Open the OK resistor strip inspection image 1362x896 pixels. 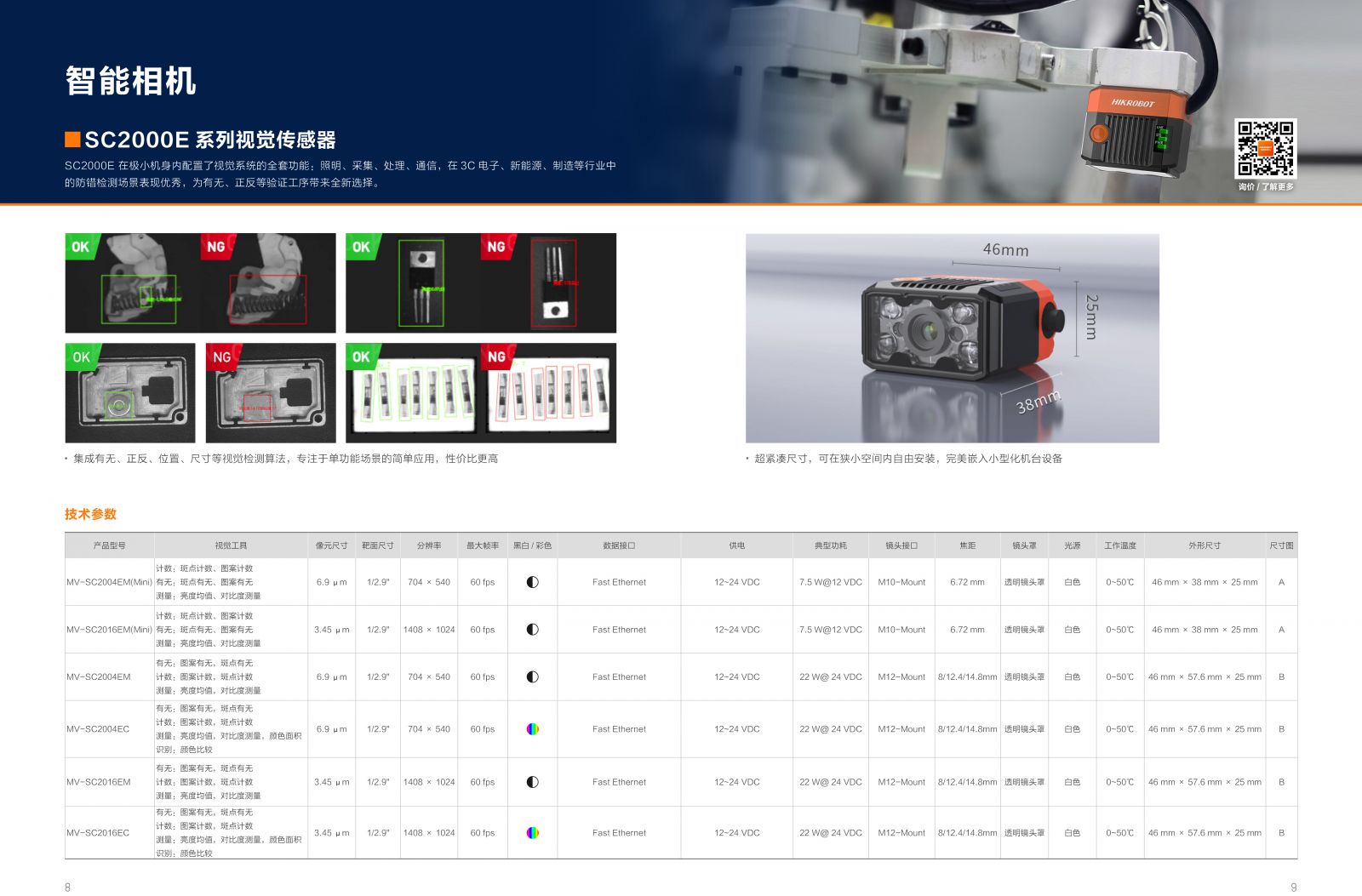tap(413, 393)
